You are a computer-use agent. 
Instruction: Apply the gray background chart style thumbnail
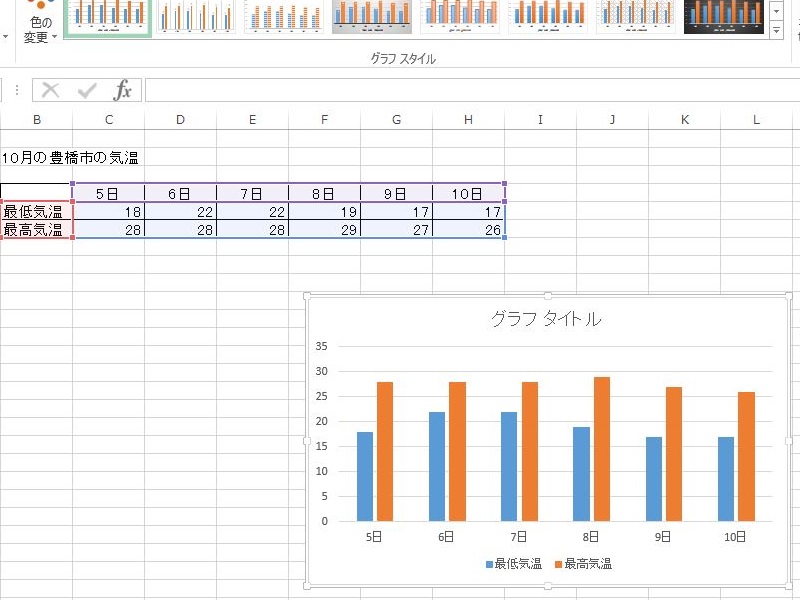372,17
